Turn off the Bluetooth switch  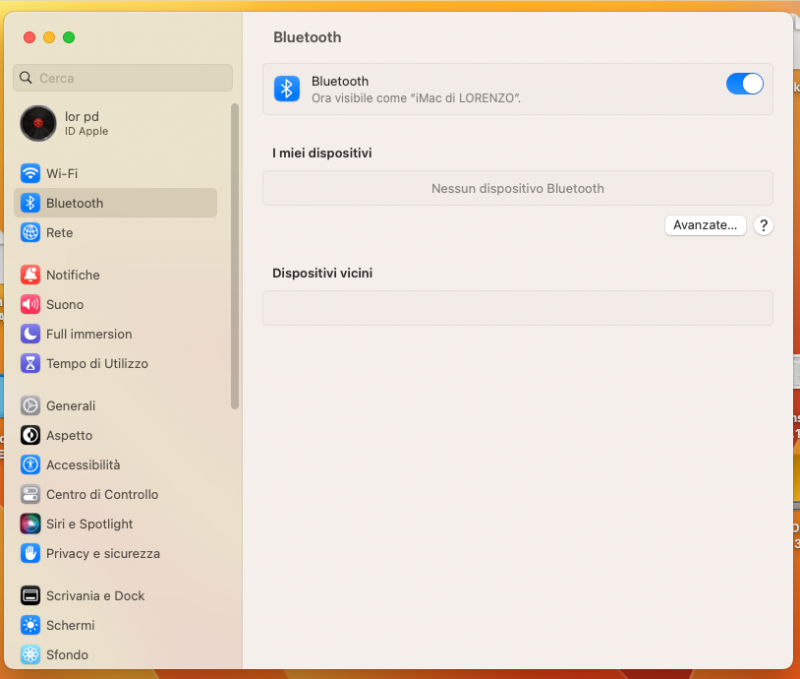click(x=744, y=84)
